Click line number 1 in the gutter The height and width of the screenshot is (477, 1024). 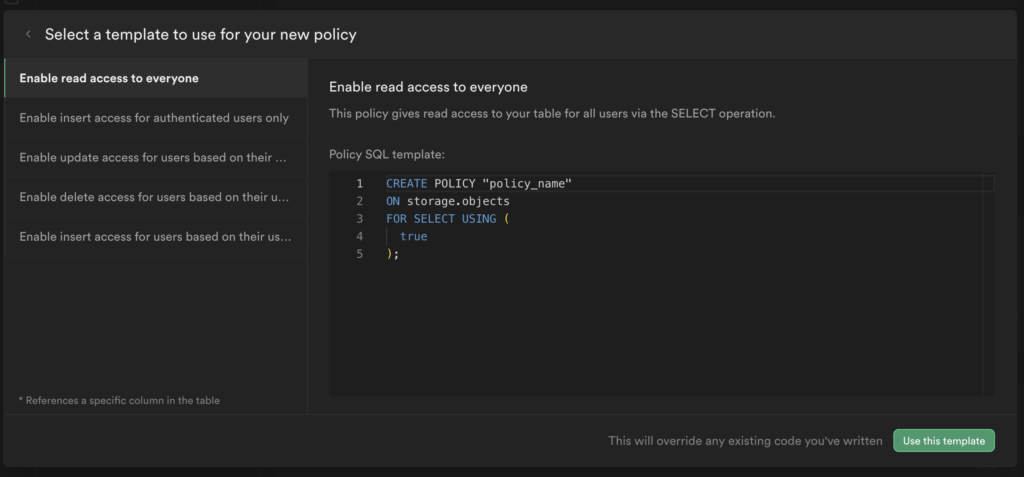(359, 184)
